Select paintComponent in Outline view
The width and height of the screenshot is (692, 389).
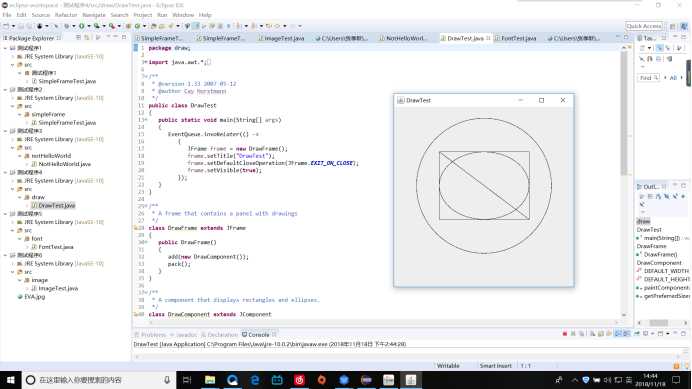click(x=663, y=288)
